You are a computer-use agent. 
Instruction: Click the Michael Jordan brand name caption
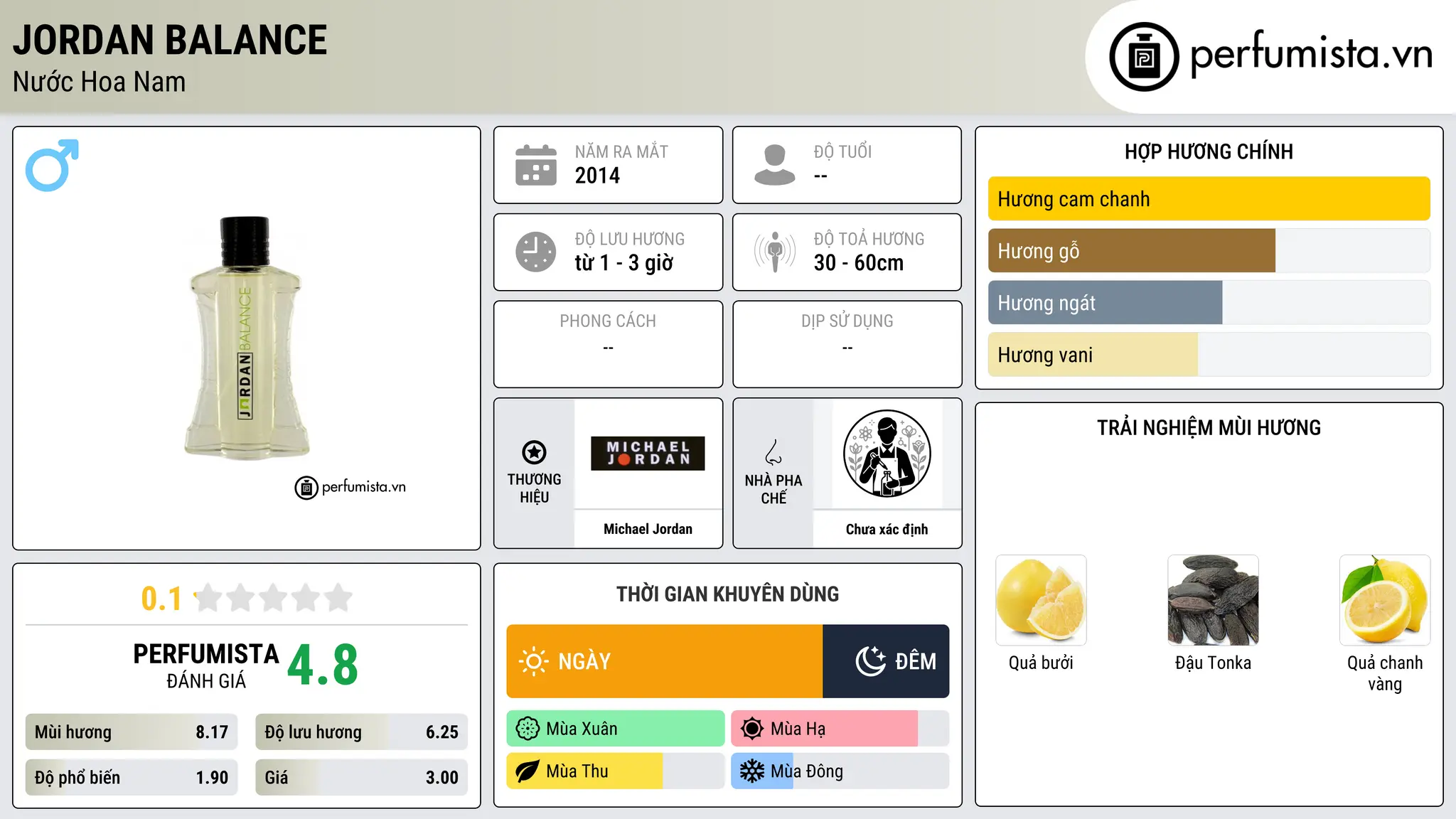click(648, 529)
